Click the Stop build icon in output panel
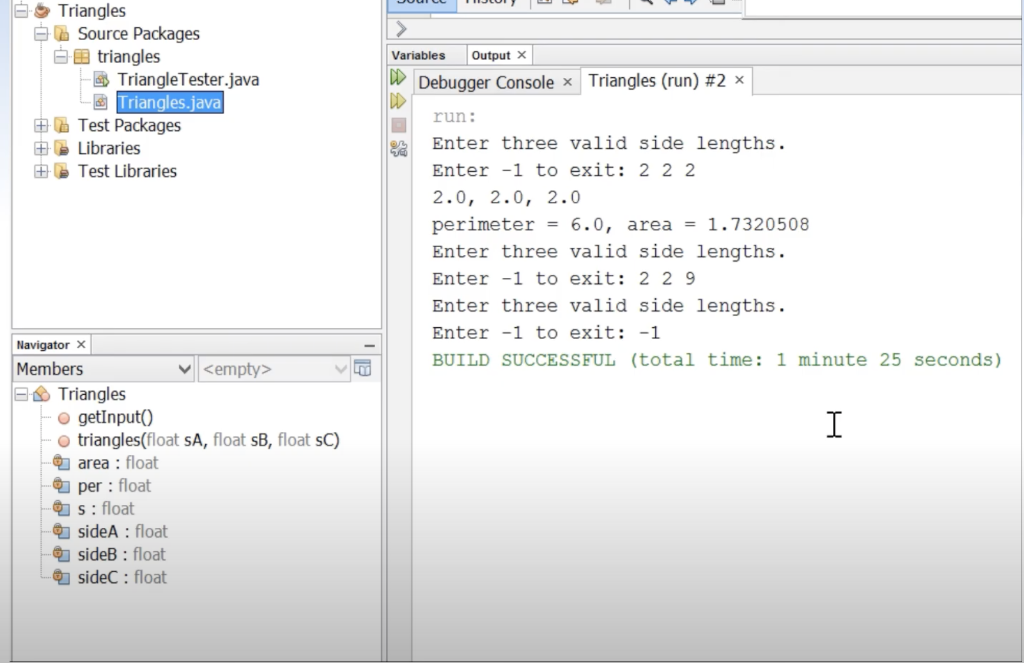The height and width of the screenshot is (663, 1024). (x=397, y=123)
